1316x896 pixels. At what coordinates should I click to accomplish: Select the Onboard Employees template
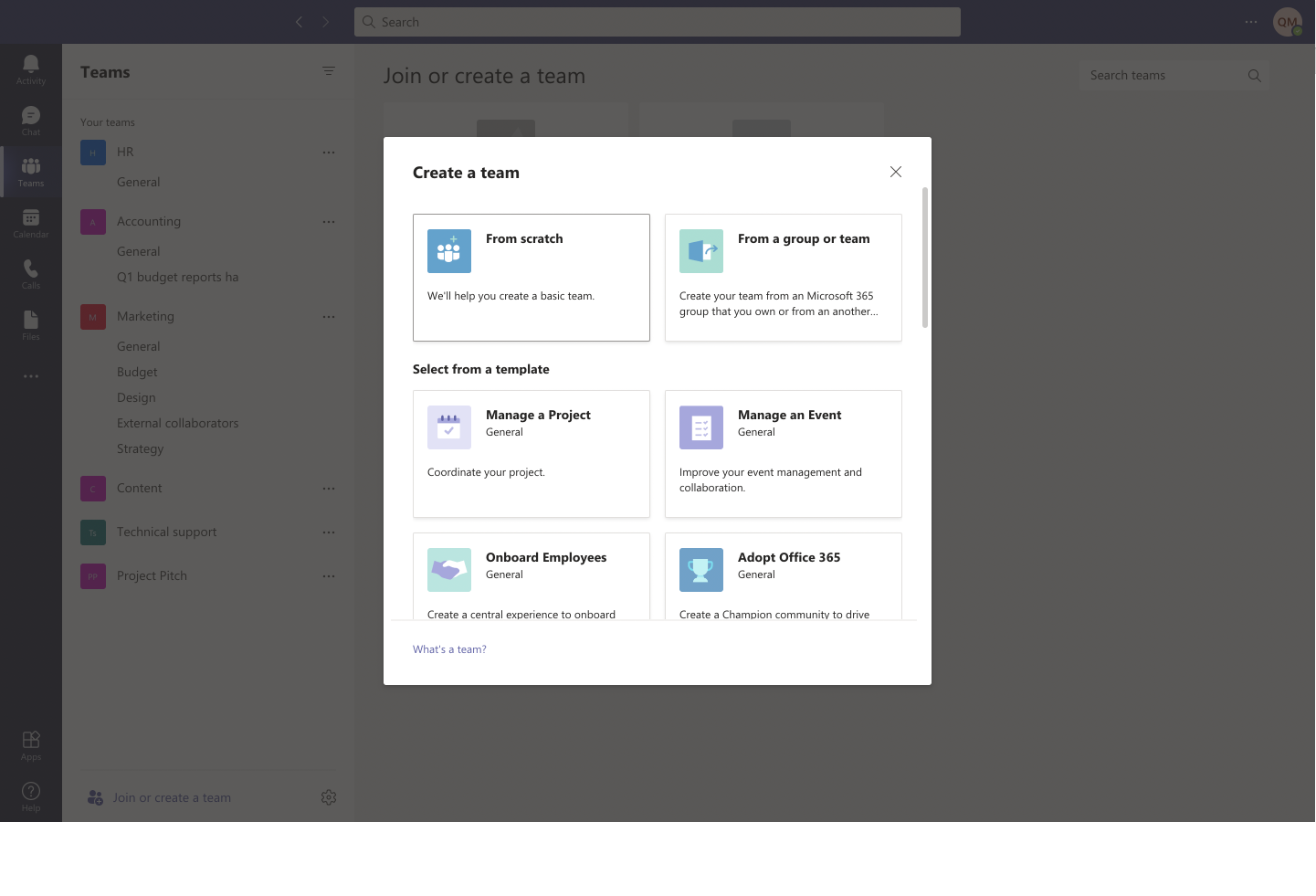click(532, 576)
